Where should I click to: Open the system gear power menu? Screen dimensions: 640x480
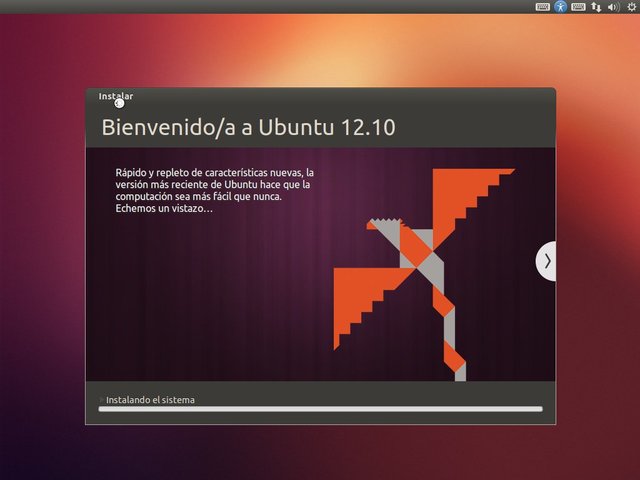click(631, 7)
